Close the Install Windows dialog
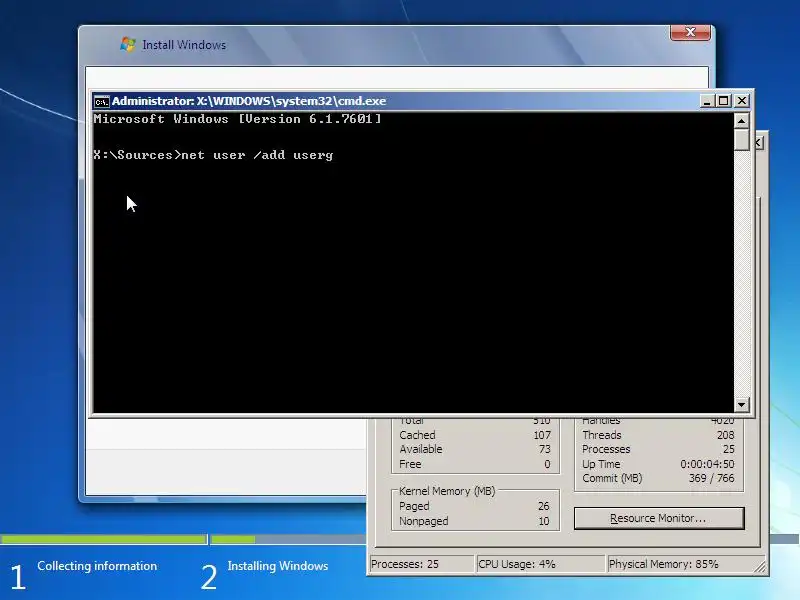The image size is (800, 600). point(690,32)
